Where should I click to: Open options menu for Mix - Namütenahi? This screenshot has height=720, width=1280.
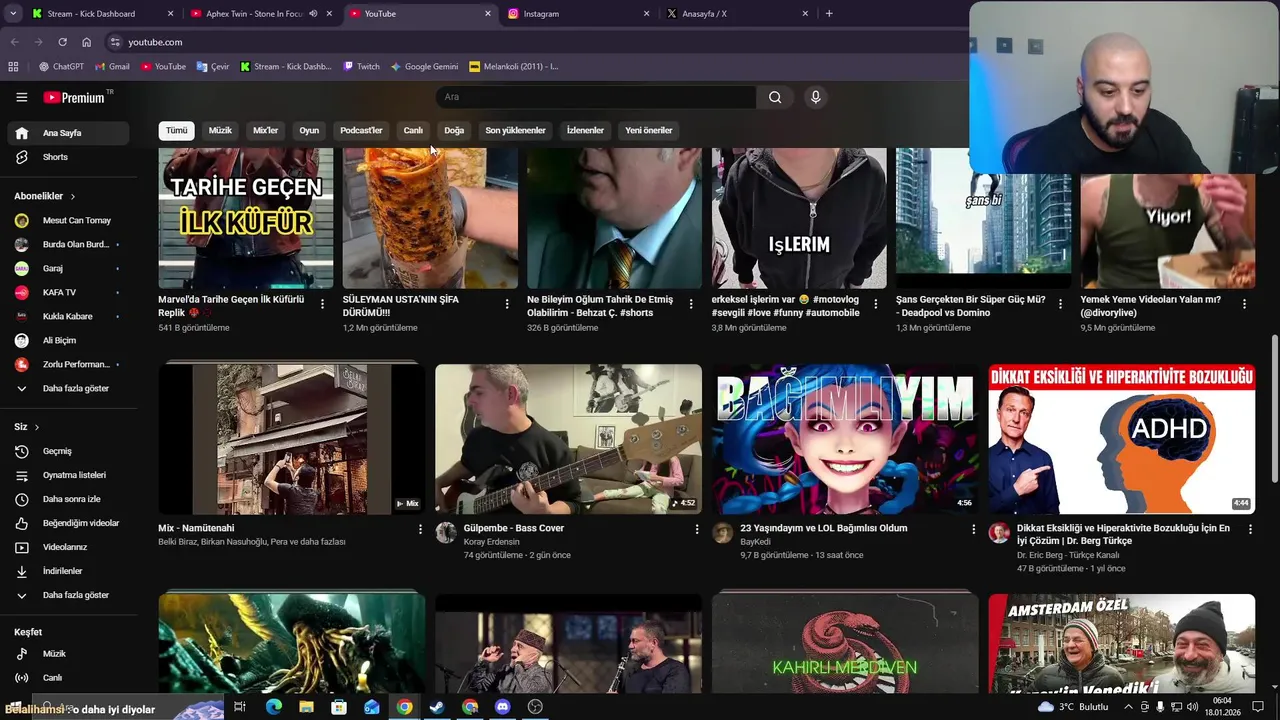[420, 529]
